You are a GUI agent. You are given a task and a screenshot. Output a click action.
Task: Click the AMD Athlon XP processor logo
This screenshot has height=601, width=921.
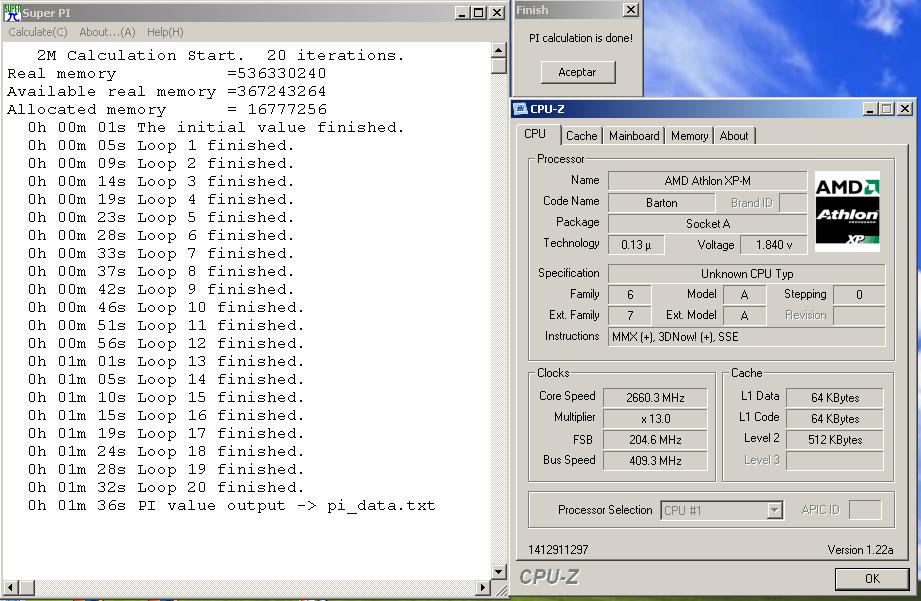tap(847, 211)
